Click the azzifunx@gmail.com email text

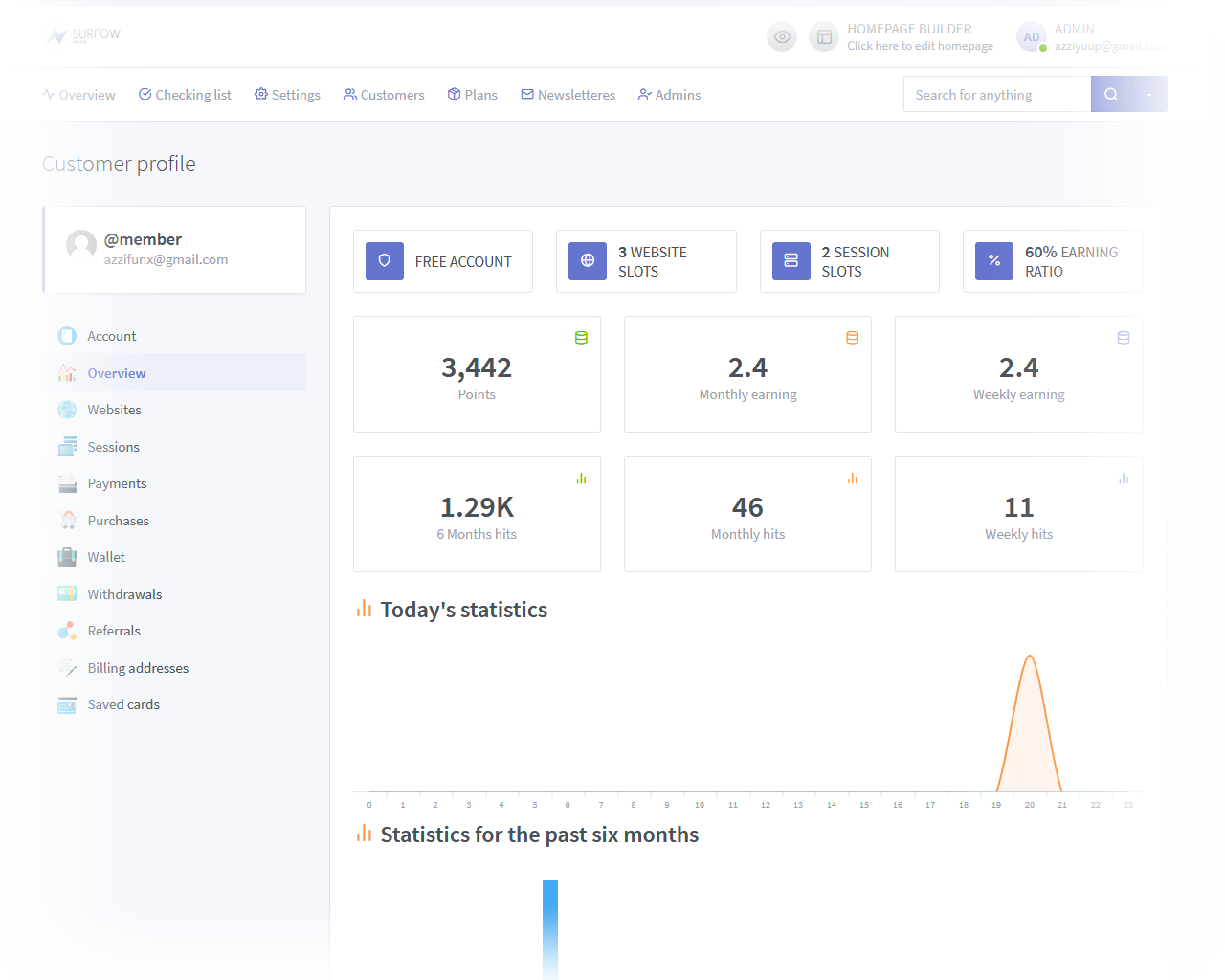coord(166,259)
